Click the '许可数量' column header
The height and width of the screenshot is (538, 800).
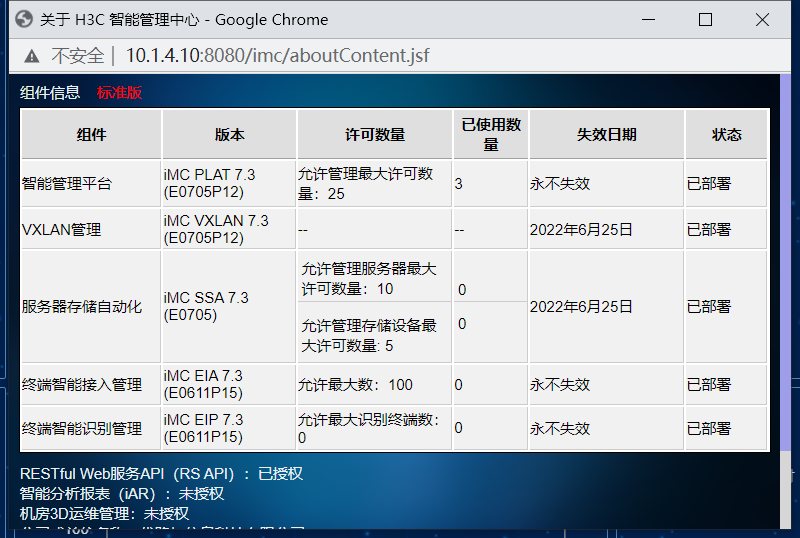coord(374,134)
